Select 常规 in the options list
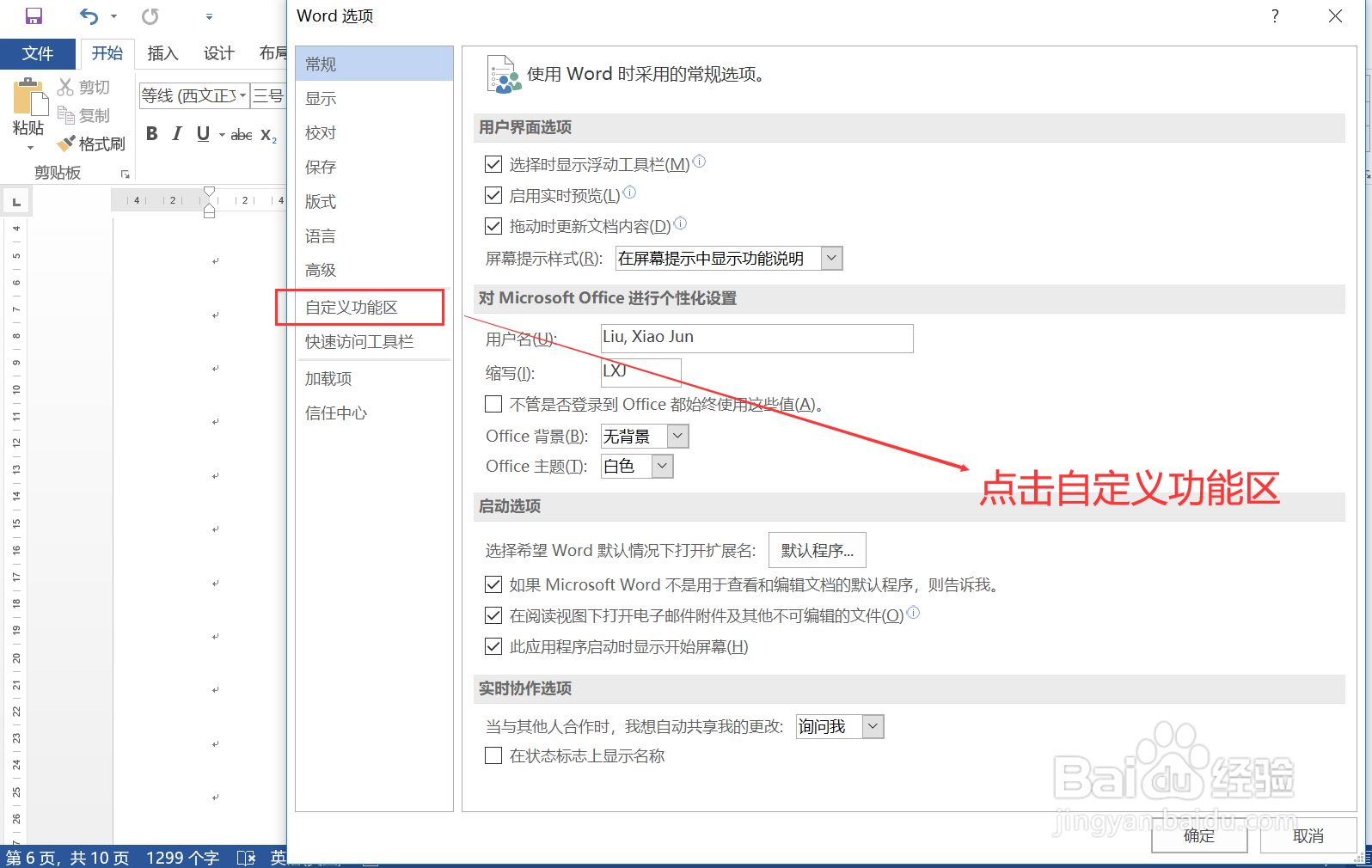1372x868 pixels. [374, 64]
